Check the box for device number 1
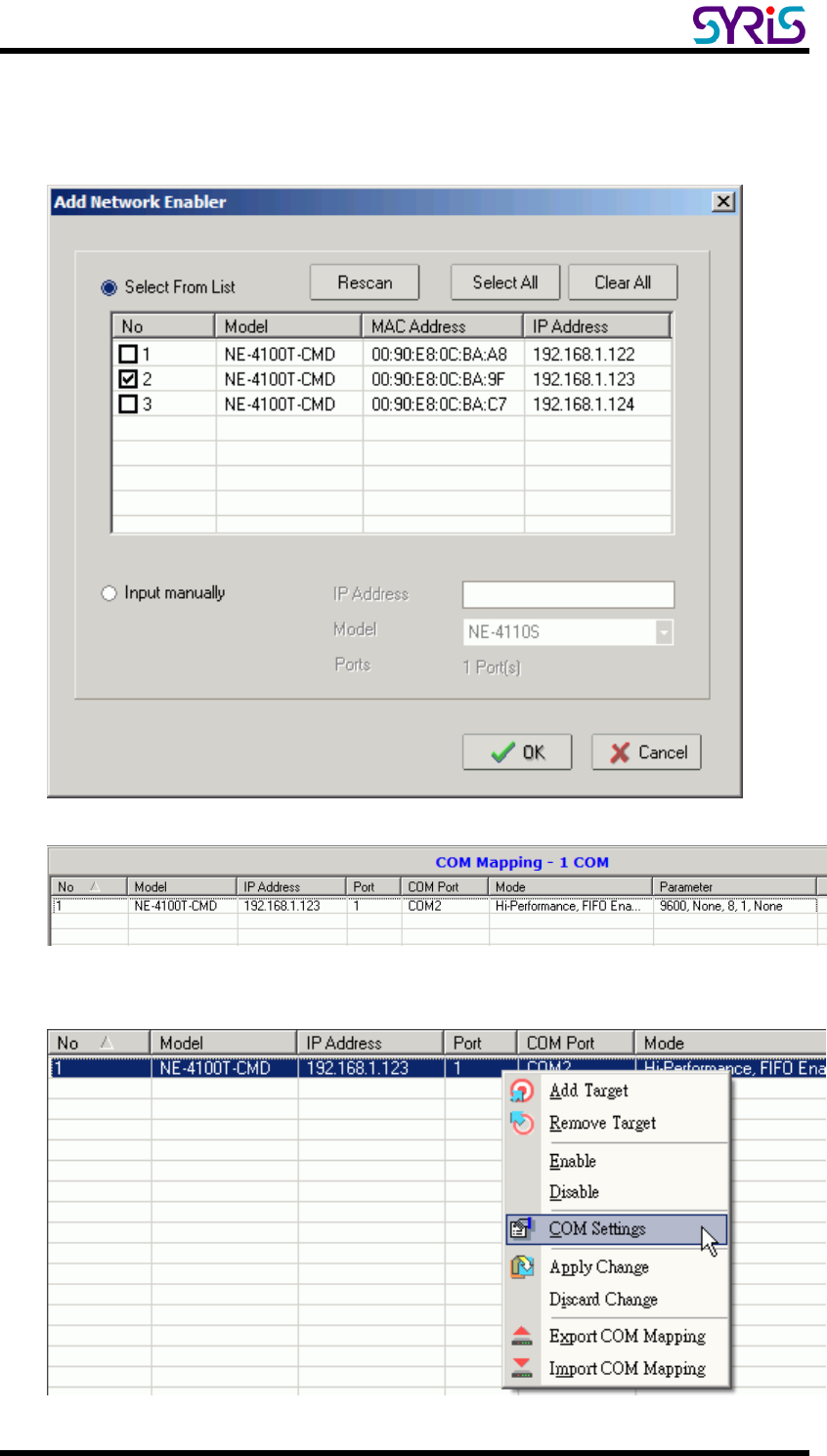 [x=128, y=354]
